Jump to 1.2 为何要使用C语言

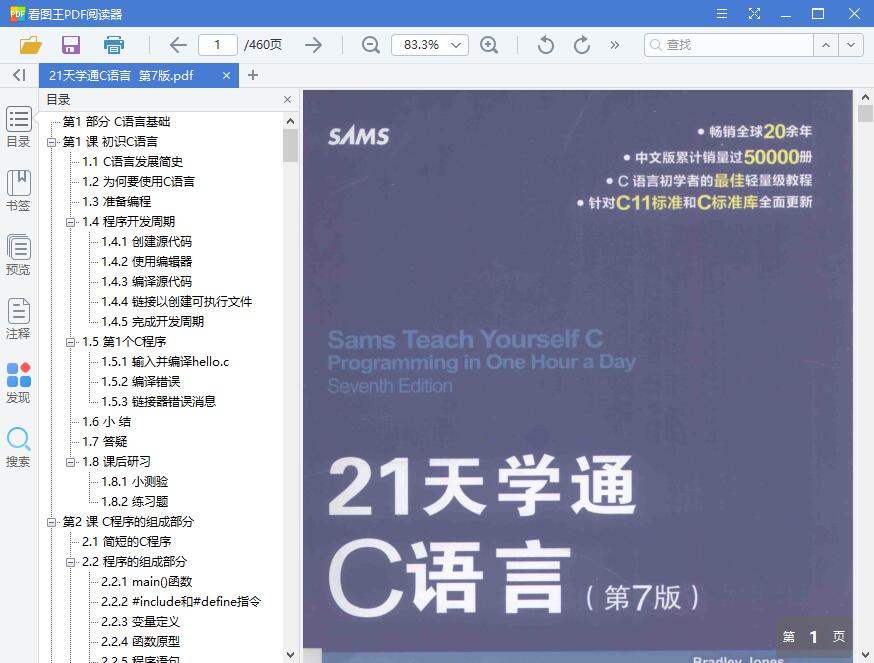point(138,182)
